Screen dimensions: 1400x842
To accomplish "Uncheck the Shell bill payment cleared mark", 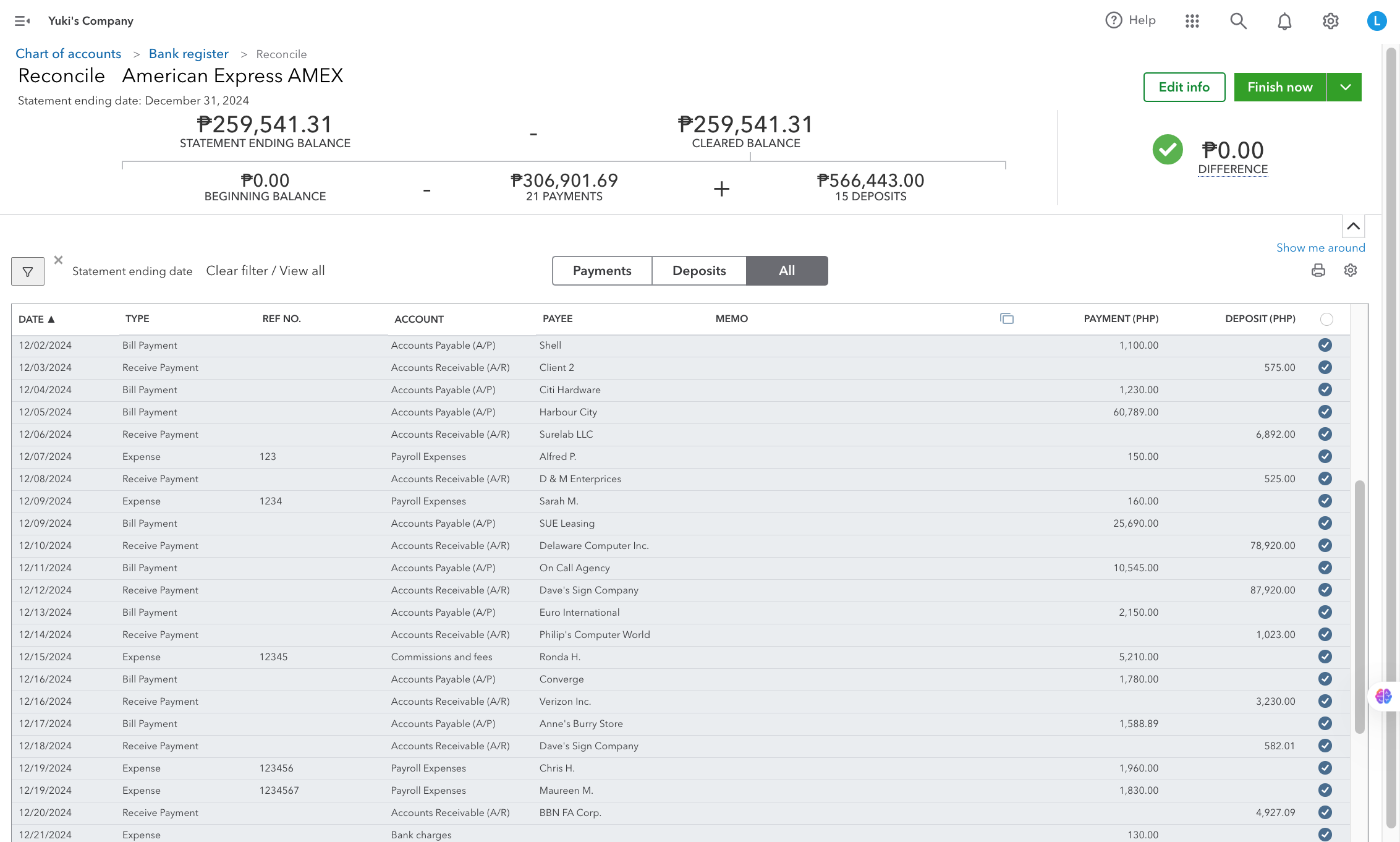I will [x=1325, y=345].
